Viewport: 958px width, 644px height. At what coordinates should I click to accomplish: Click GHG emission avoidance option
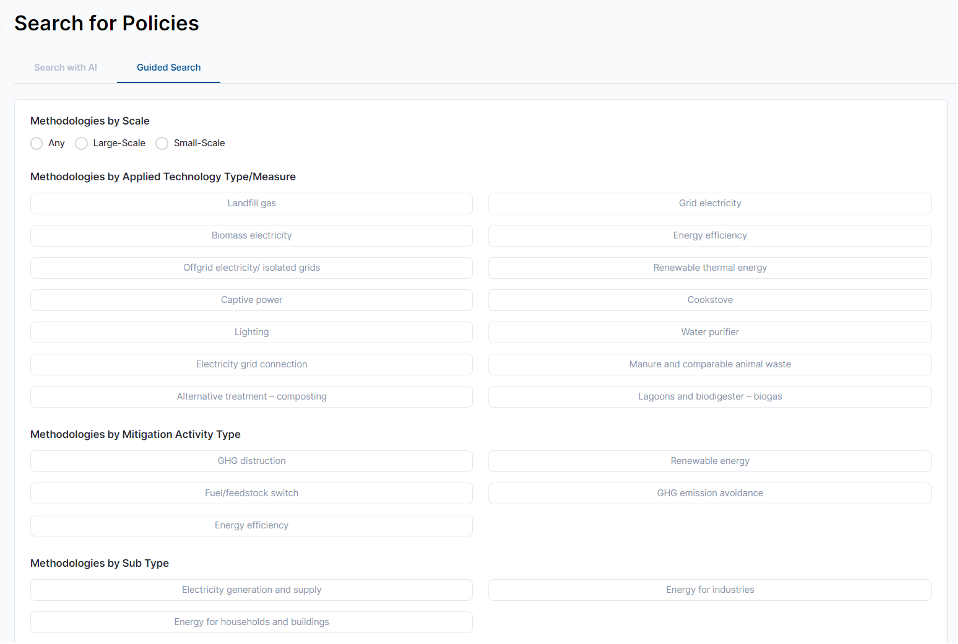(709, 493)
